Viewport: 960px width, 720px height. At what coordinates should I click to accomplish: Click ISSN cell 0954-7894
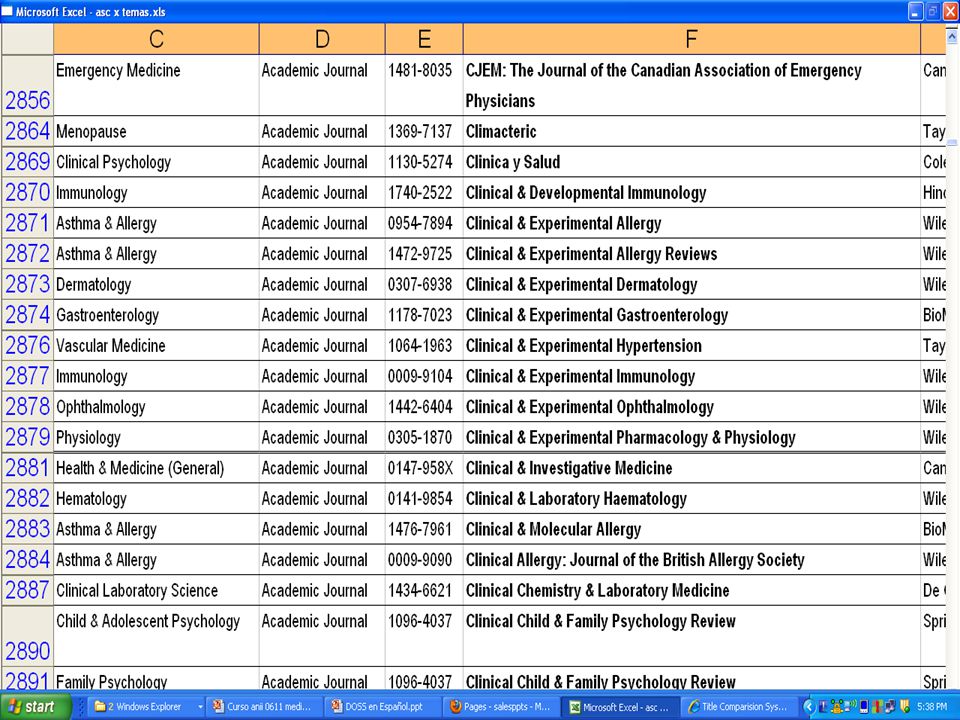click(424, 223)
